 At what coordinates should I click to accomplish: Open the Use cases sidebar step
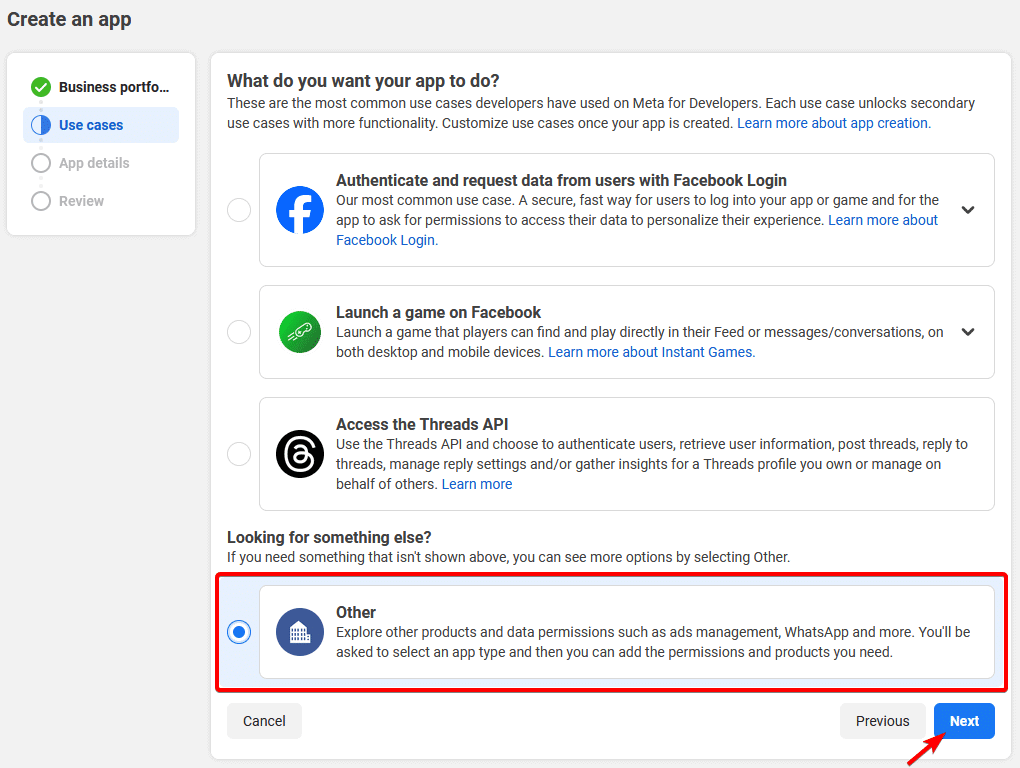coord(88,124)
